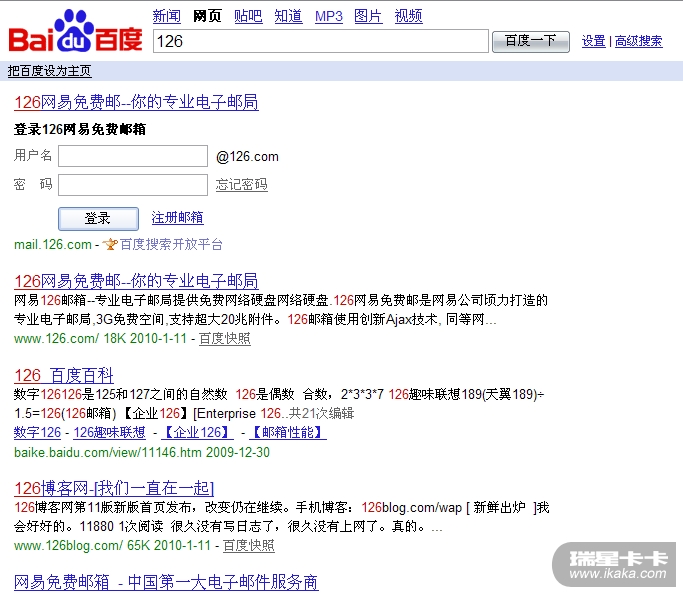
Task: Open 百度快照 for www.126blog.com result
Action: (x=249, y=546)
